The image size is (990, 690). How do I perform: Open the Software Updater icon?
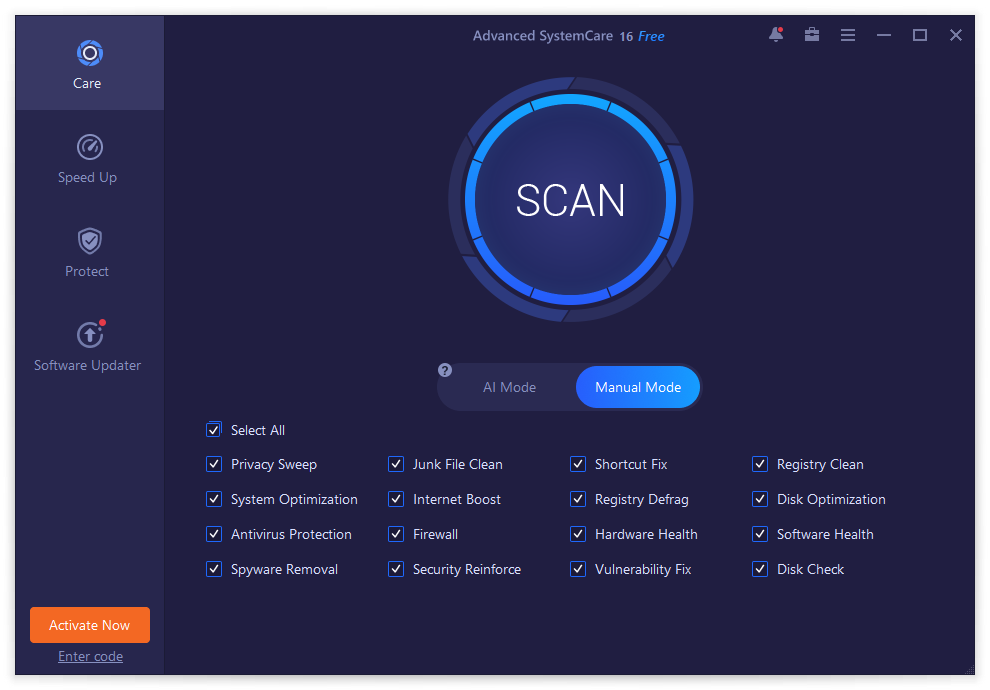coord(89,334)
